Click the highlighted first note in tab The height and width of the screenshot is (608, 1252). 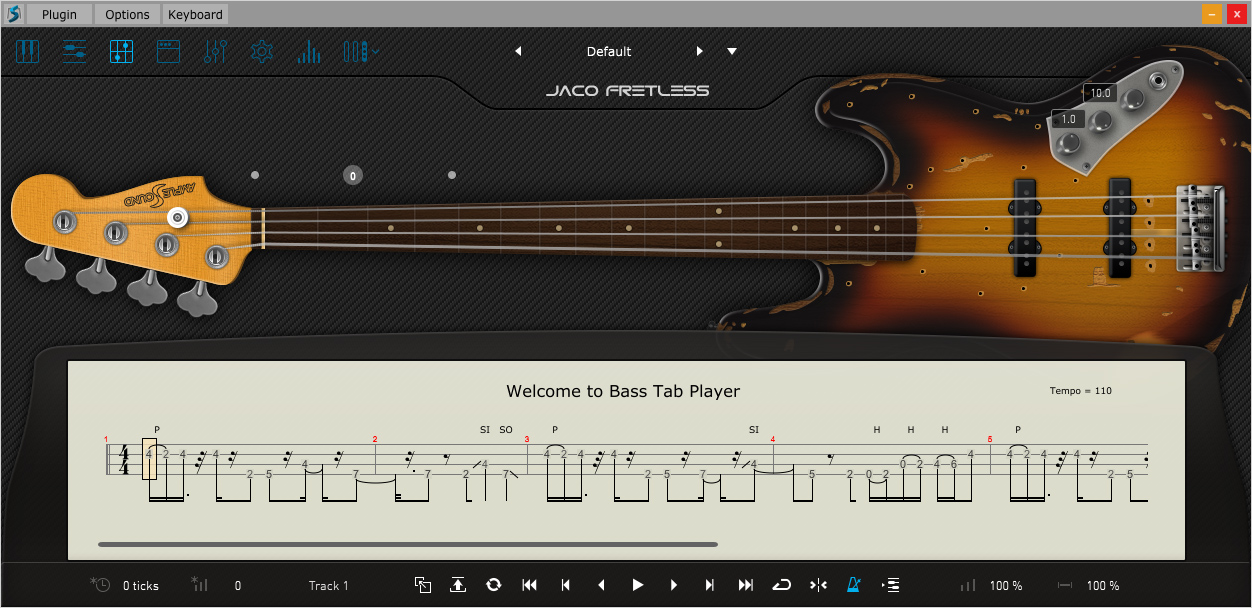[149, 458]
